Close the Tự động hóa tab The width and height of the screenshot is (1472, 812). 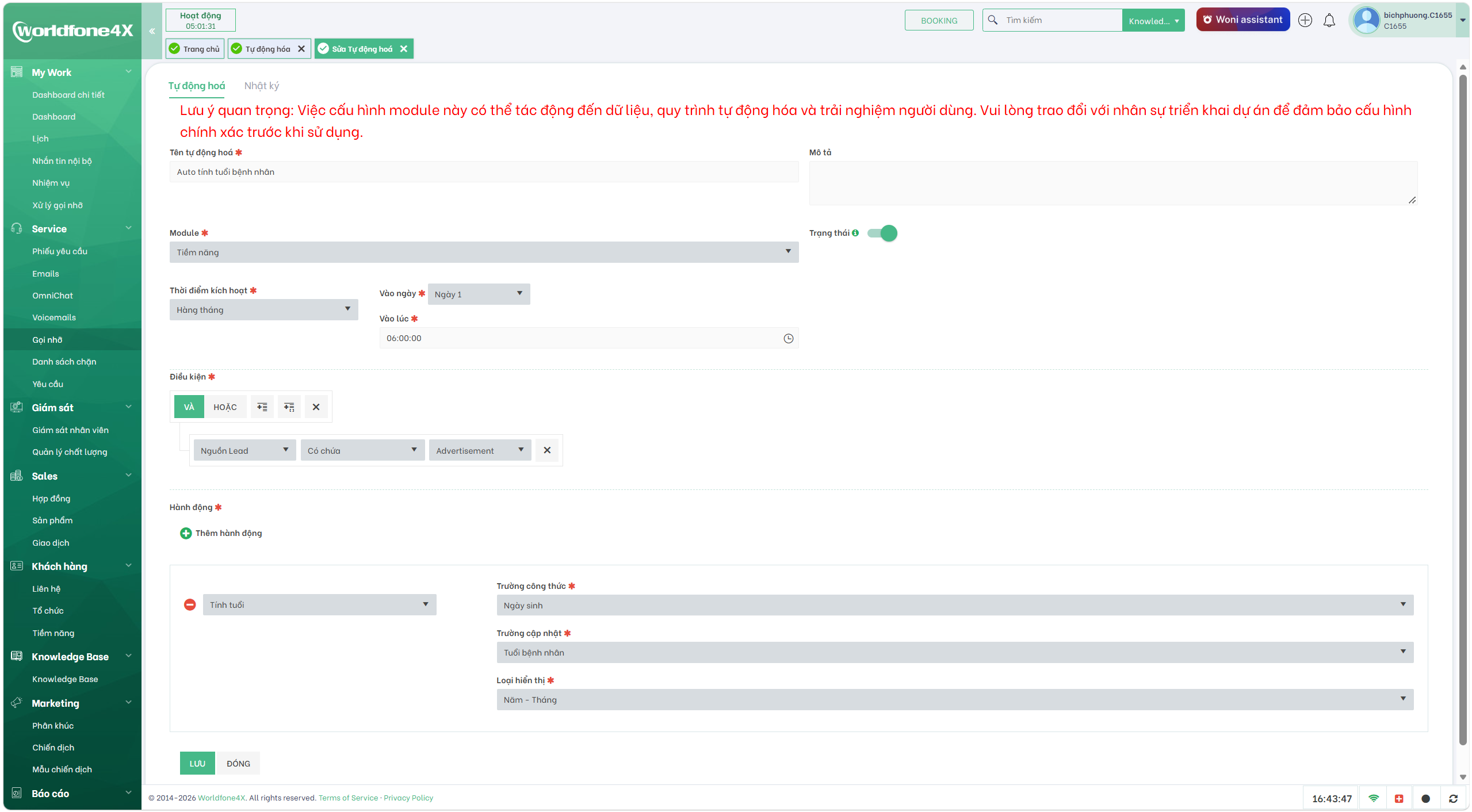pos(301,49)
